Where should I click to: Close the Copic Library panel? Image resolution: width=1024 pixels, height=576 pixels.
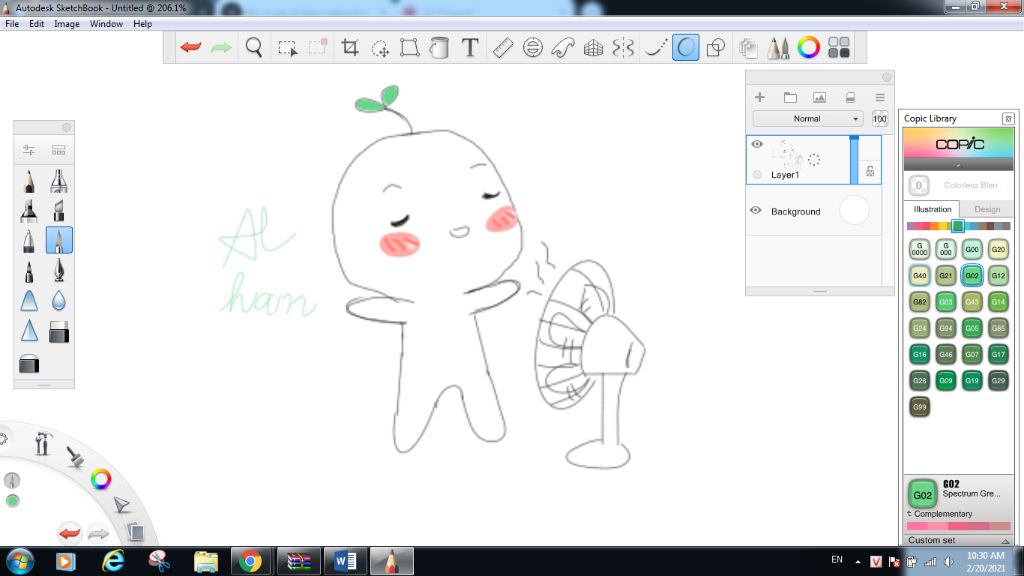[1008, 118]
